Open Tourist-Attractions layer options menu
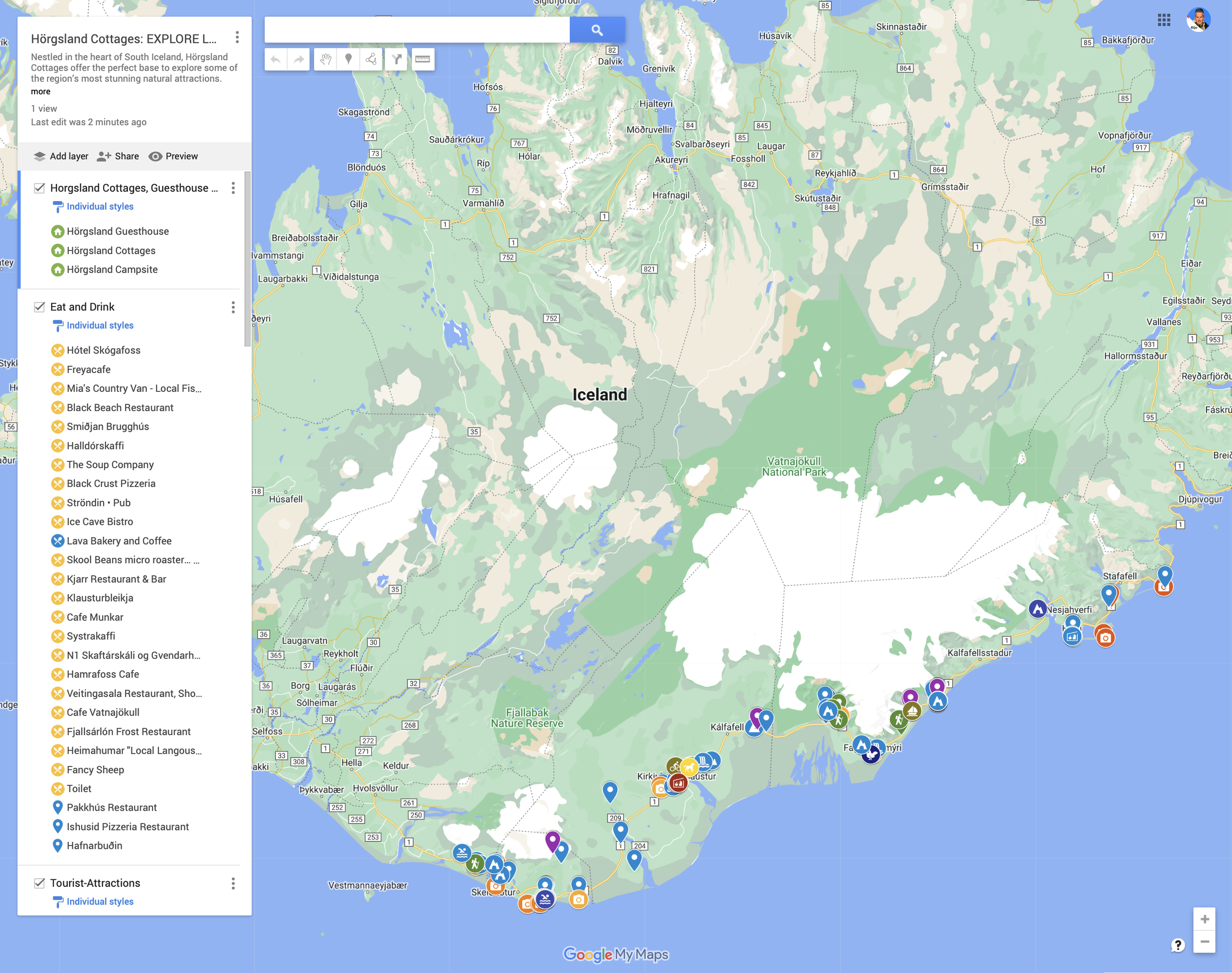 (233, 884)
